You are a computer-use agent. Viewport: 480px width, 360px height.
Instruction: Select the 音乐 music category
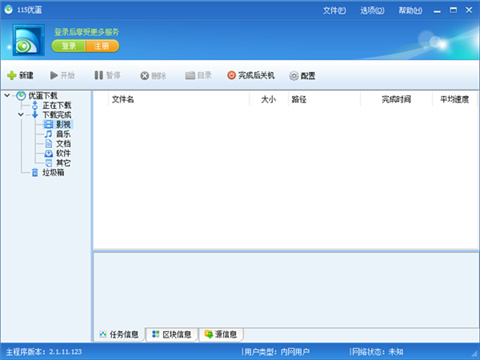63,134
